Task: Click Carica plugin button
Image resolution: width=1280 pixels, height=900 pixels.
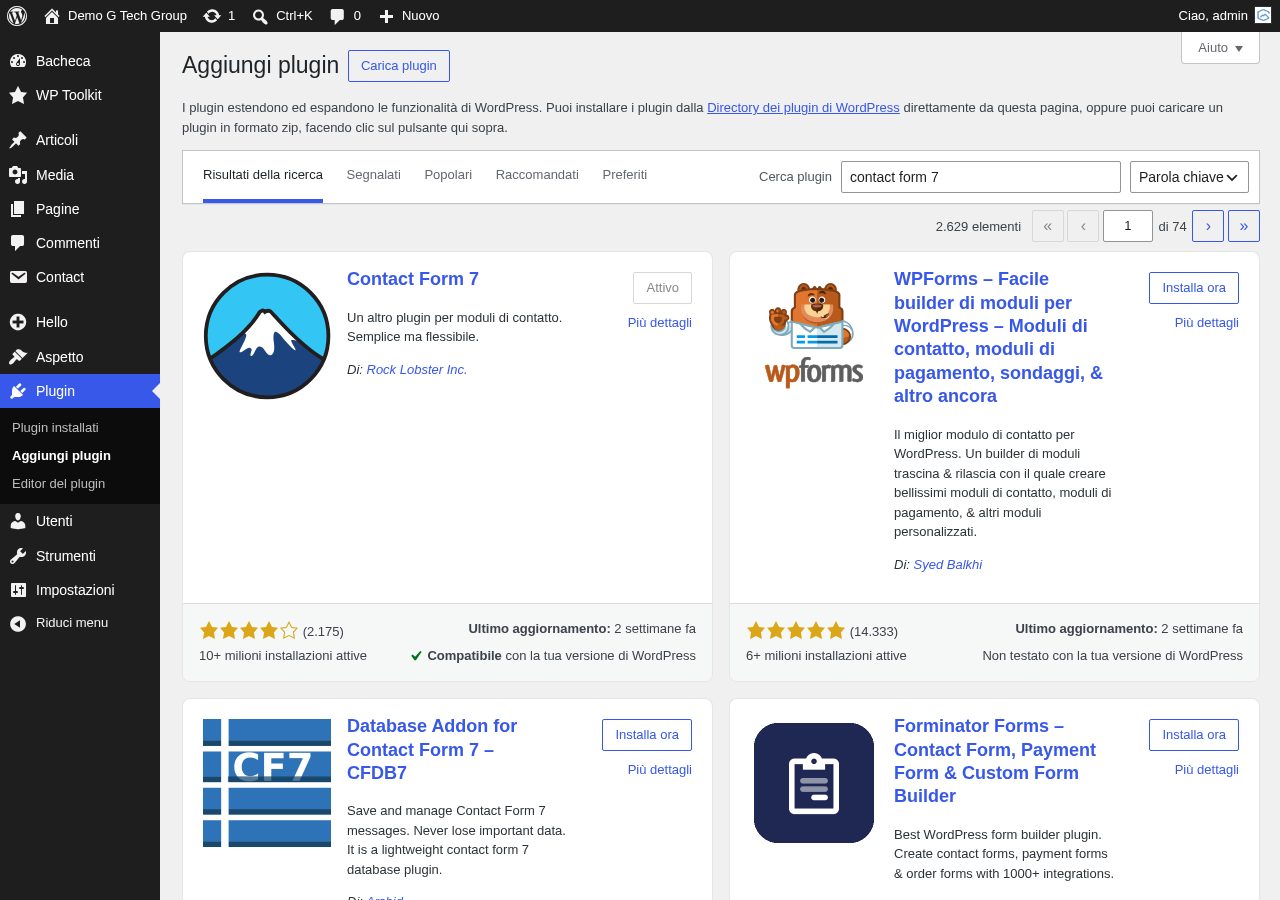Action: point(399,66)
